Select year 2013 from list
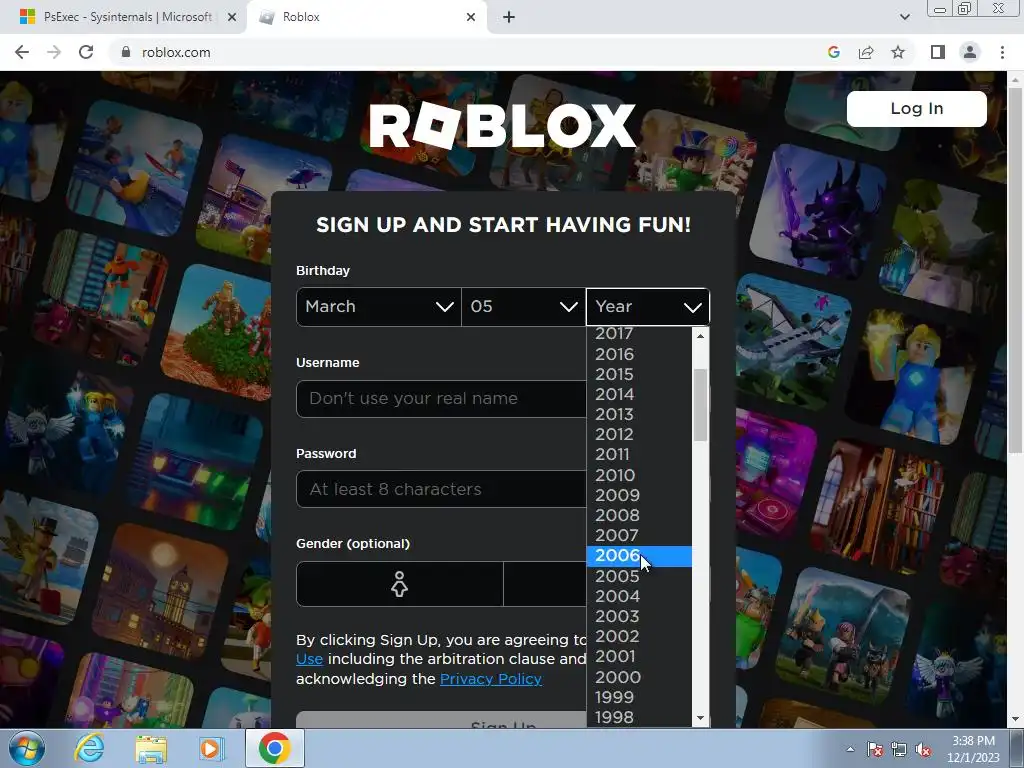 [x=639, y=414]
